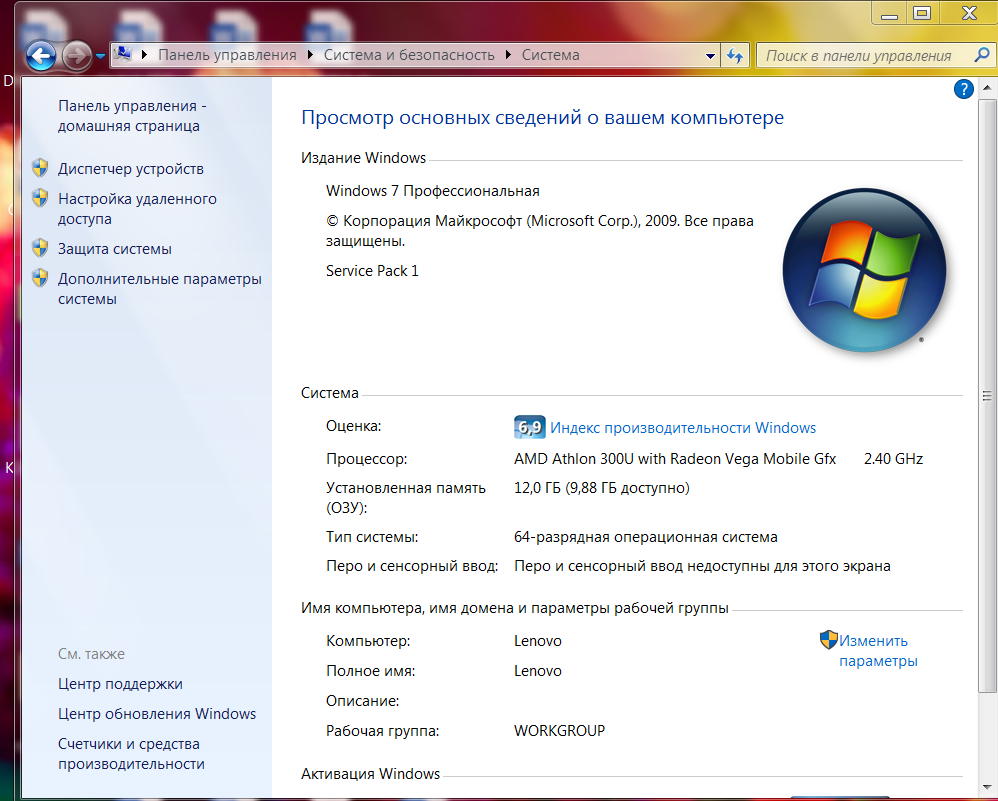Open address bar history dropdown
Viewport: 998px width, 801px height.
click(710, 56)
